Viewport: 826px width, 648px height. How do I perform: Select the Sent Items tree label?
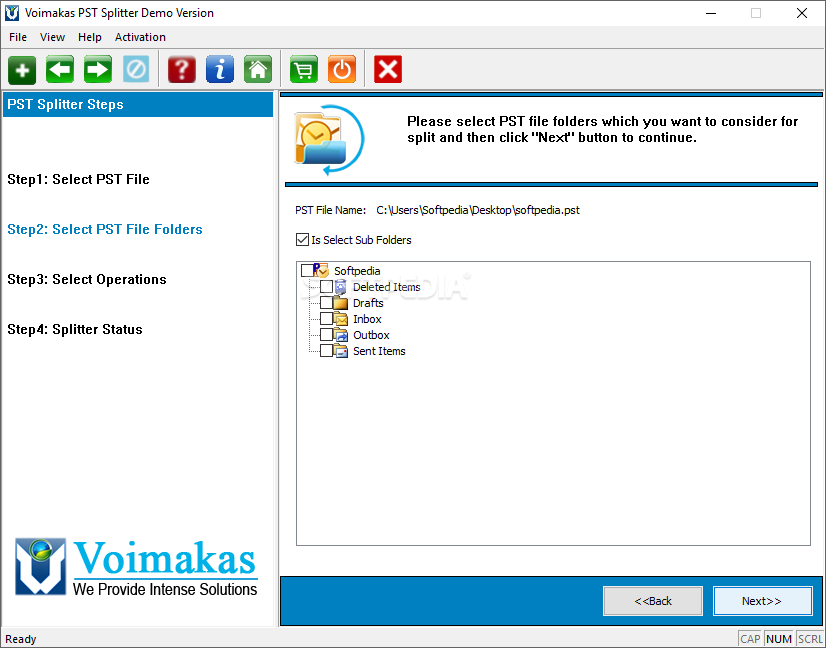[379, 351]
